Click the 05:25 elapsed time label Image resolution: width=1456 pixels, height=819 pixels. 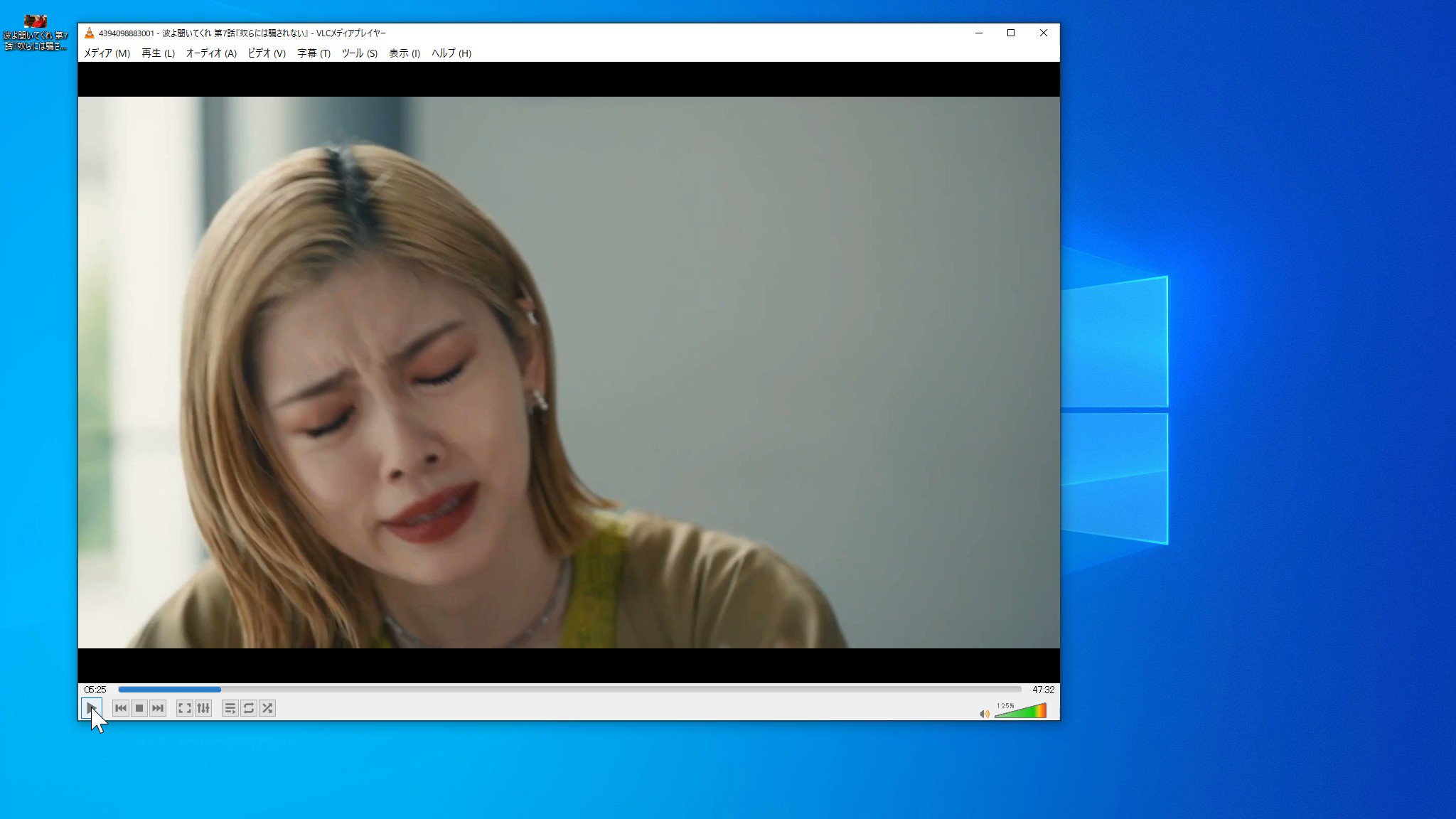pyautogui.click(x=95, y=690)
